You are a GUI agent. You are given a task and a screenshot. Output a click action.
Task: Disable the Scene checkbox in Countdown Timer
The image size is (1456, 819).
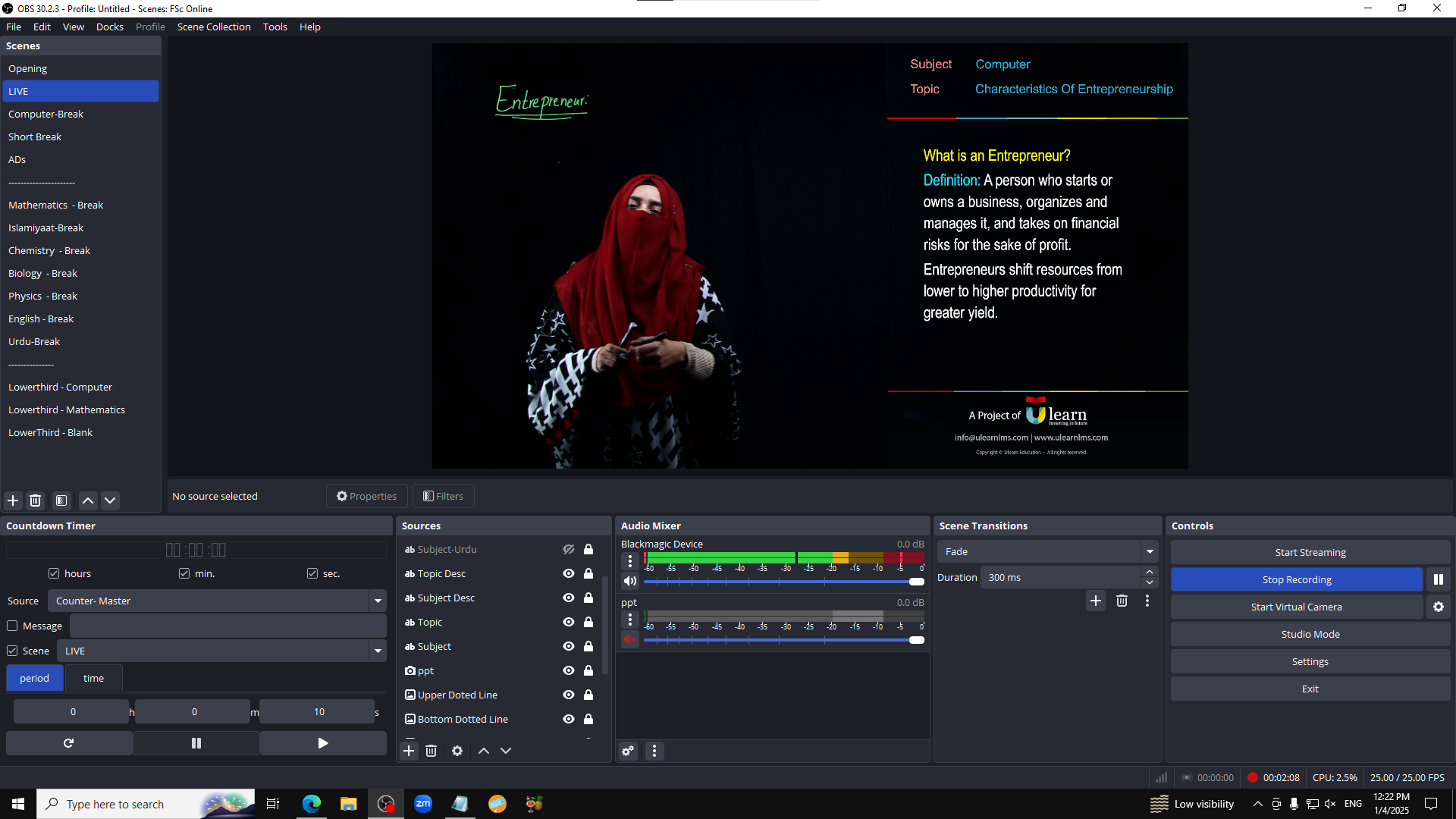[12, 651]
